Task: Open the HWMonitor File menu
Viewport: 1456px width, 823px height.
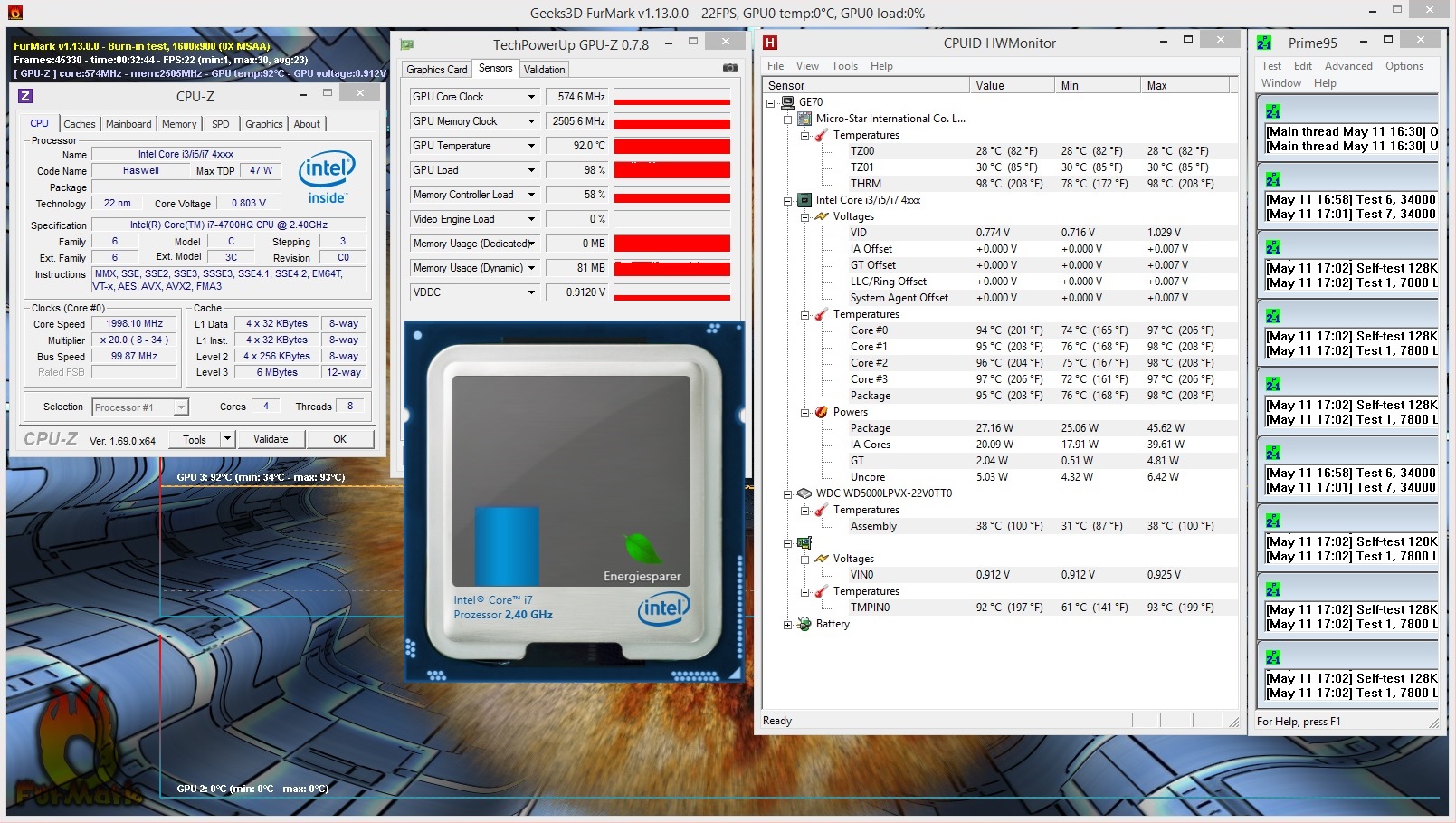Action: click(776, 66)
